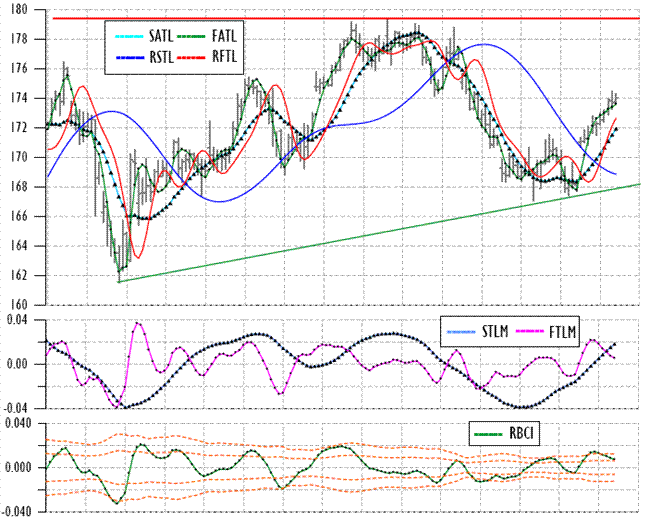
Task: Click the green RBCI legend line sample
Action: [488, 434]
